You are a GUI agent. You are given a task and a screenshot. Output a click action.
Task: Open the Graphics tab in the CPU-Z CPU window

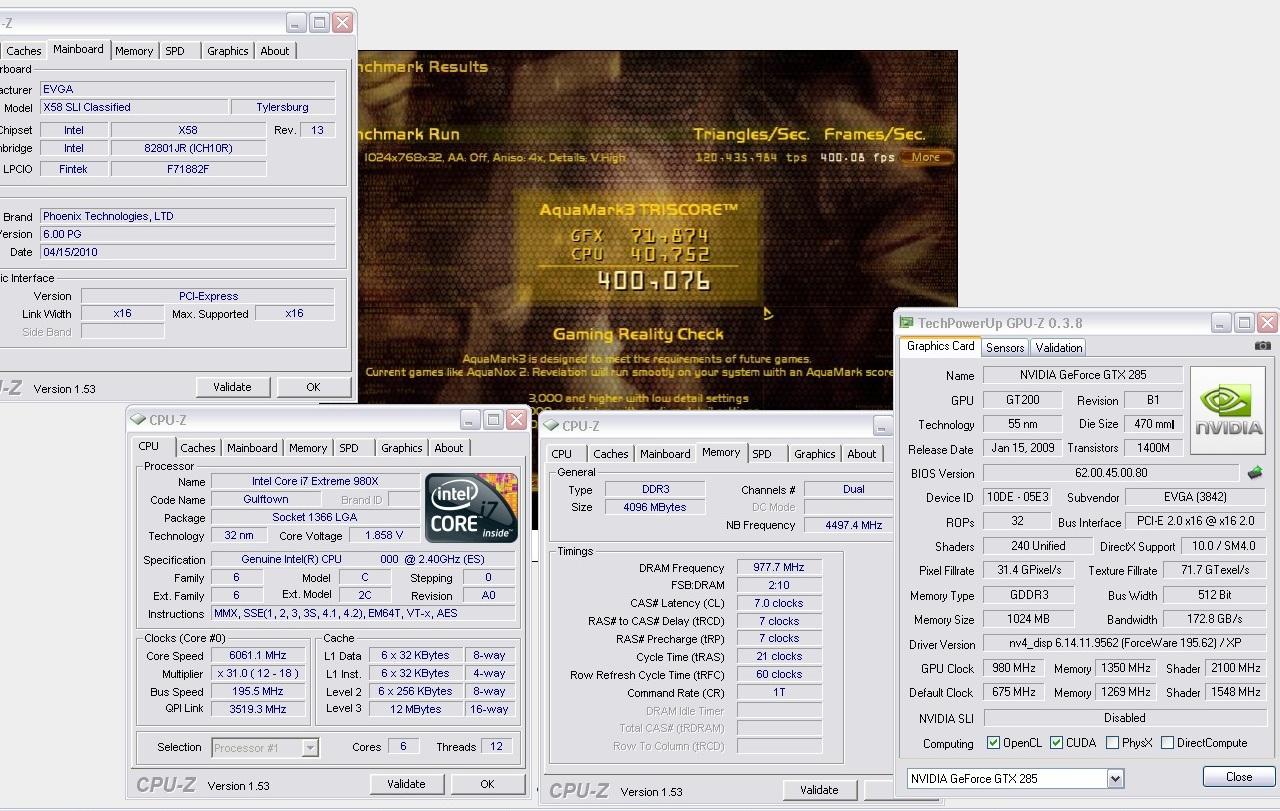pos(401,448)
